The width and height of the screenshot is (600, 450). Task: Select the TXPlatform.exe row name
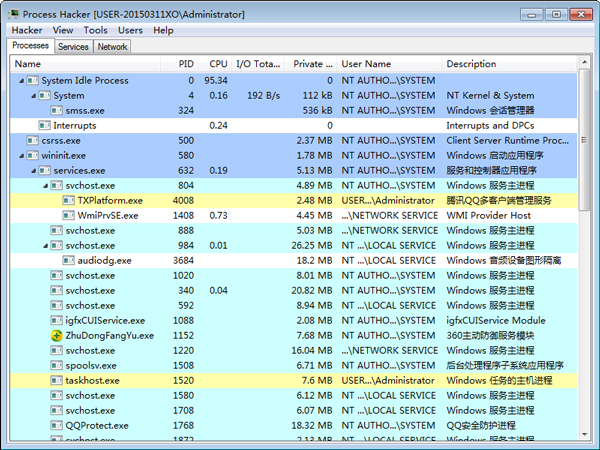(110, 201)
